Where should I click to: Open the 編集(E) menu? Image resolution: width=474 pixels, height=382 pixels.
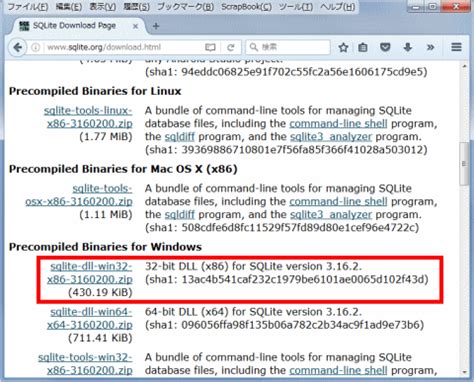point(69,7)
